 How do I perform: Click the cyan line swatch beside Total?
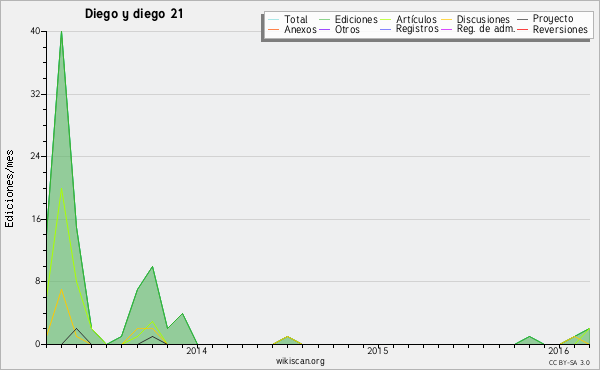274,20
